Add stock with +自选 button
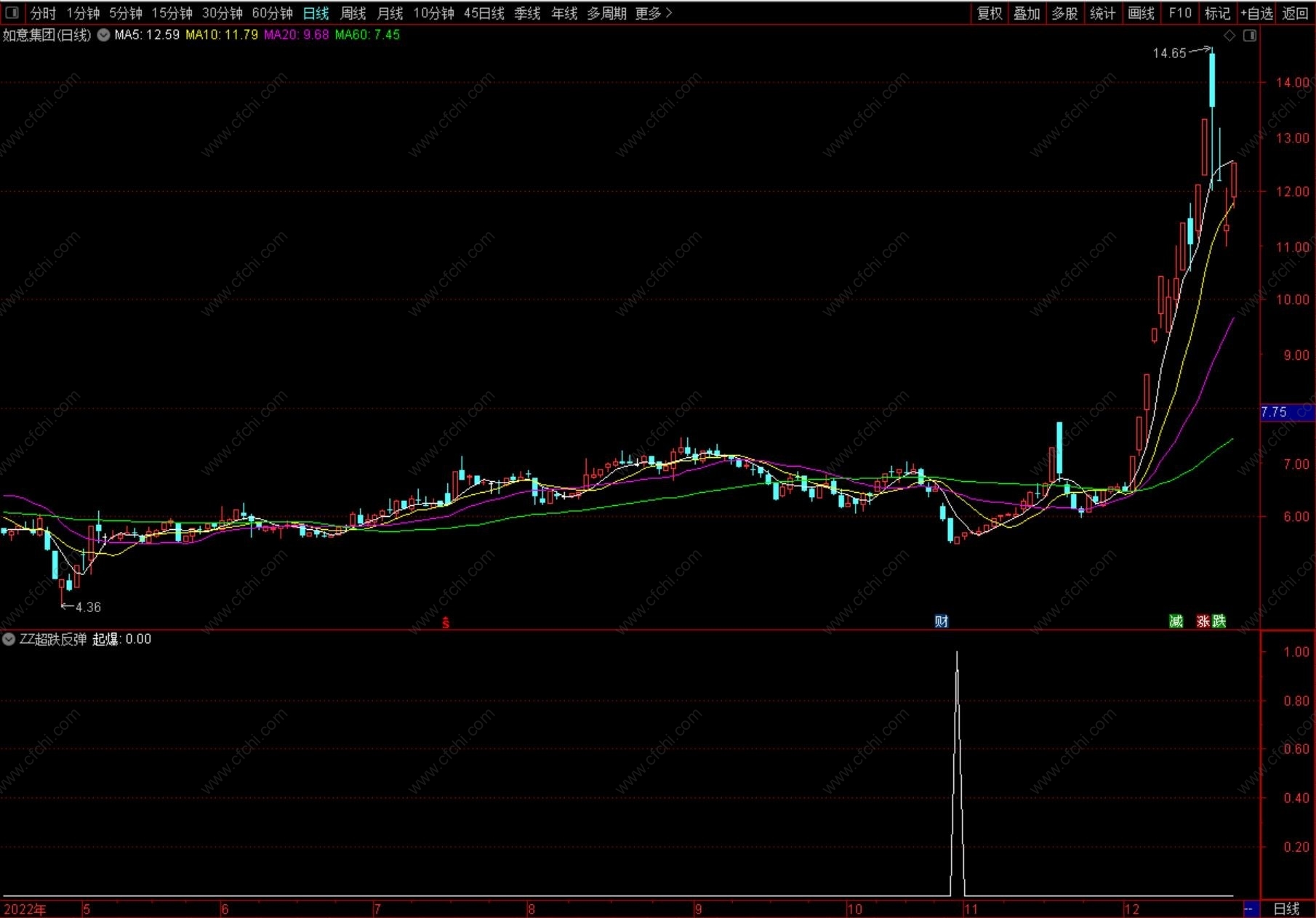Image resolution: width=1316 pixels, height=918 pixels. (1256, 13)
